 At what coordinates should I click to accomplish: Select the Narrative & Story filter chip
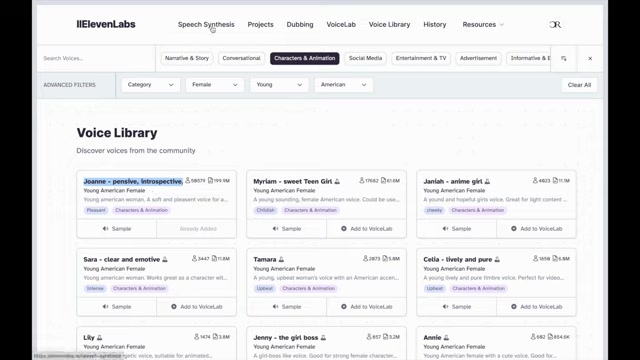(x=187, y=58)
